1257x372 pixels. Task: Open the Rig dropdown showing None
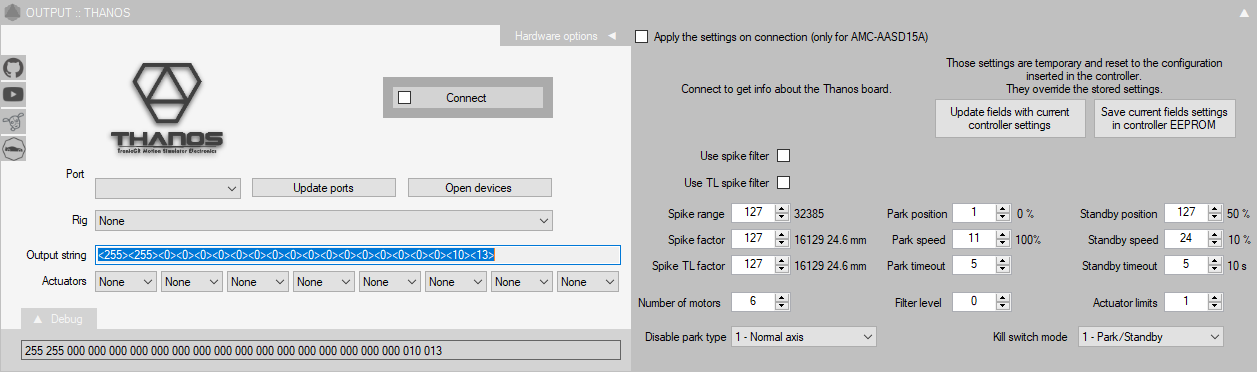tap(324, 220)
